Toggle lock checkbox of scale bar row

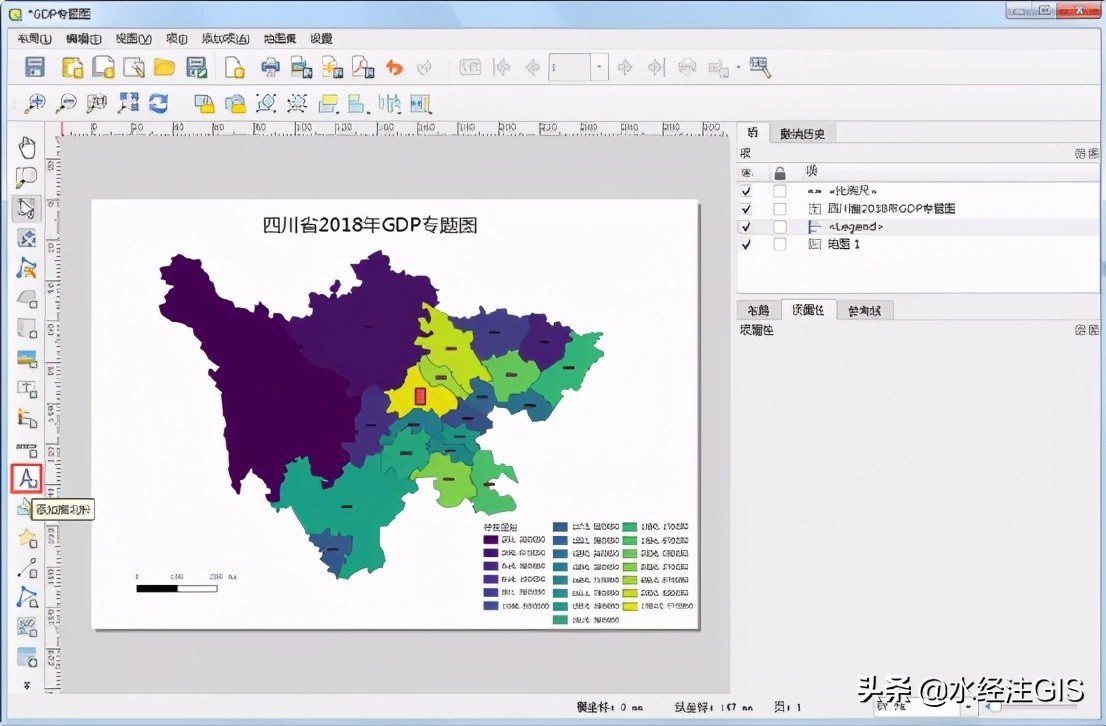point(779,191)
